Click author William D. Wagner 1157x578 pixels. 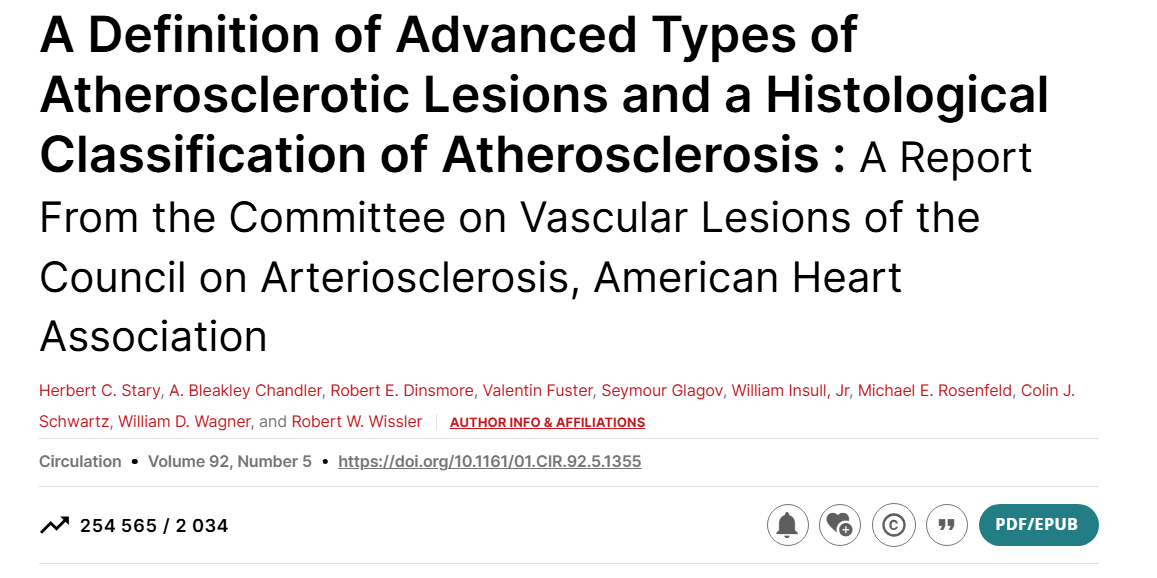coord(185,422)
